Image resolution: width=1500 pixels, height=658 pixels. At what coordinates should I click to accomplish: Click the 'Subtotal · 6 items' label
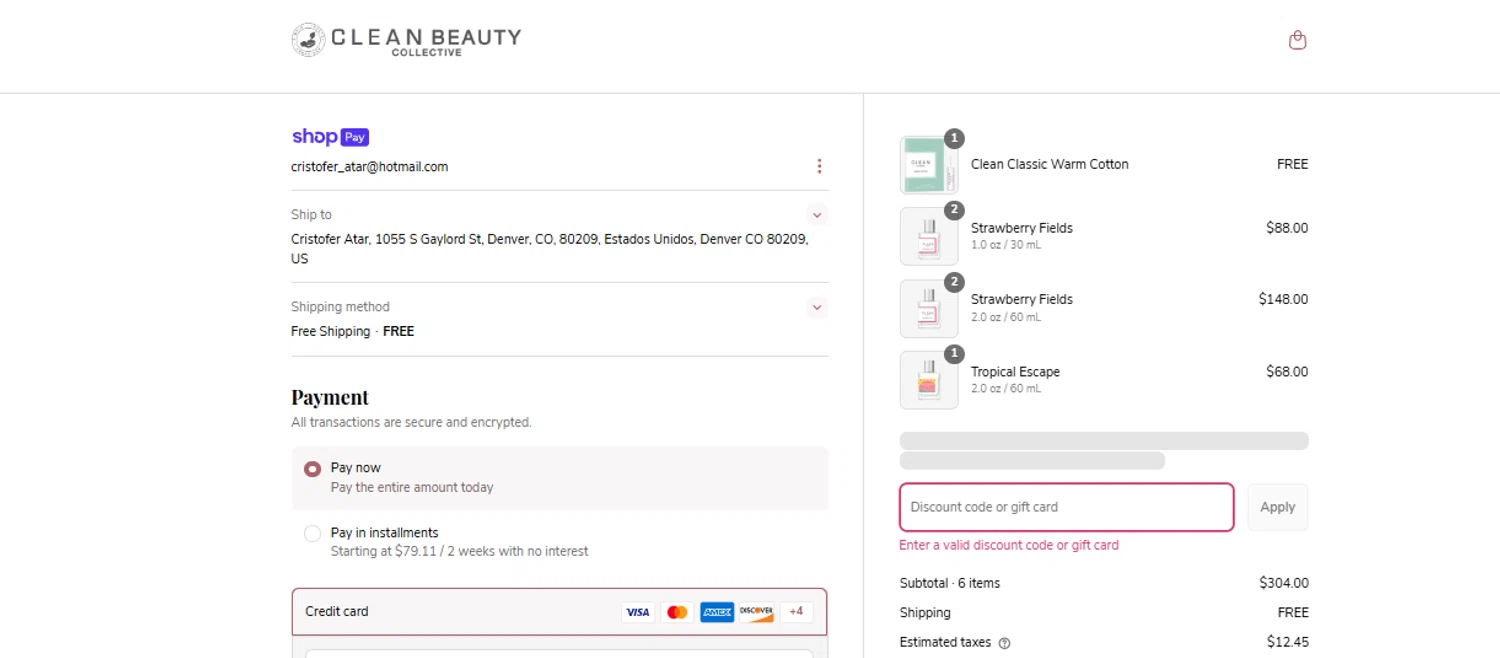(949, 583)
